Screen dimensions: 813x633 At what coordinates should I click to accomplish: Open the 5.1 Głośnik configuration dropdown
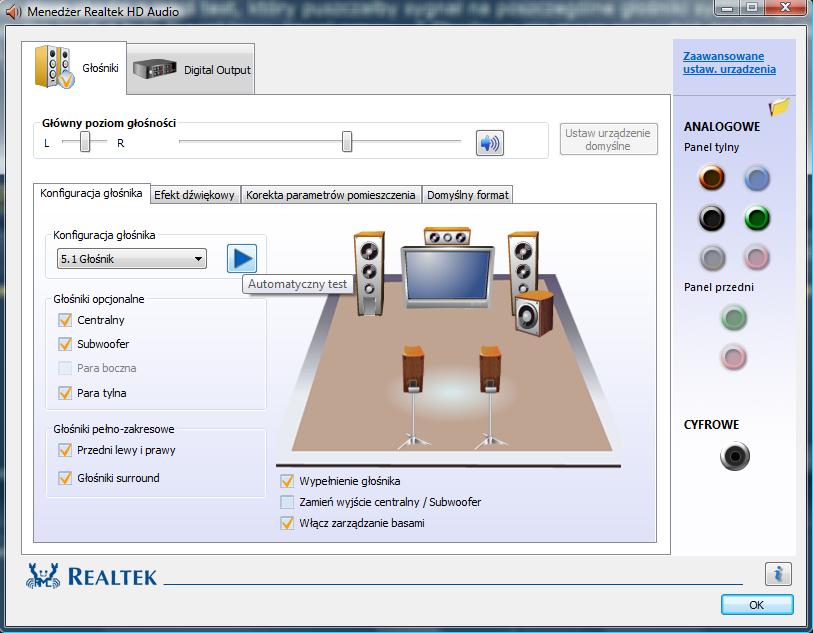pos(132,259)
